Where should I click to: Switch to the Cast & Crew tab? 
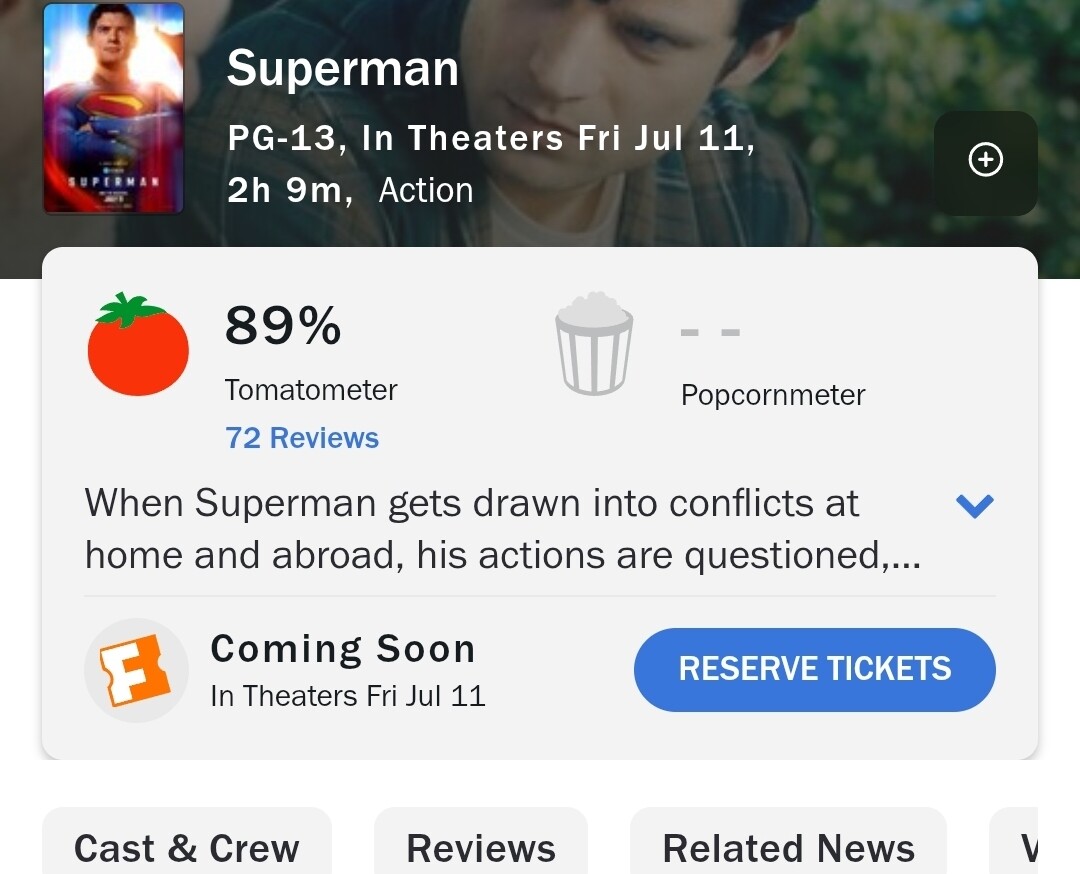186,848
